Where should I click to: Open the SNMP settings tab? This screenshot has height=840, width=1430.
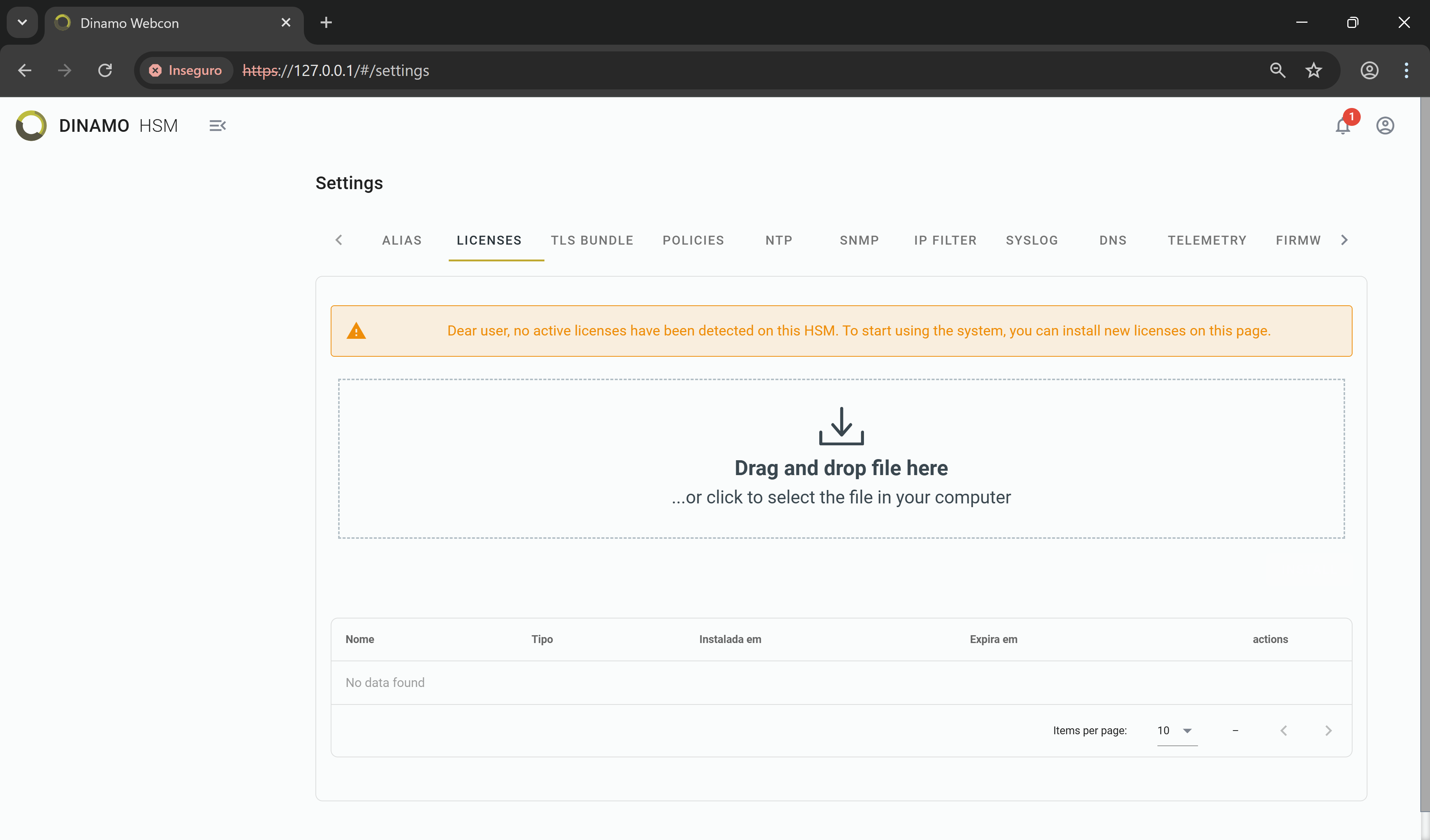859,240
